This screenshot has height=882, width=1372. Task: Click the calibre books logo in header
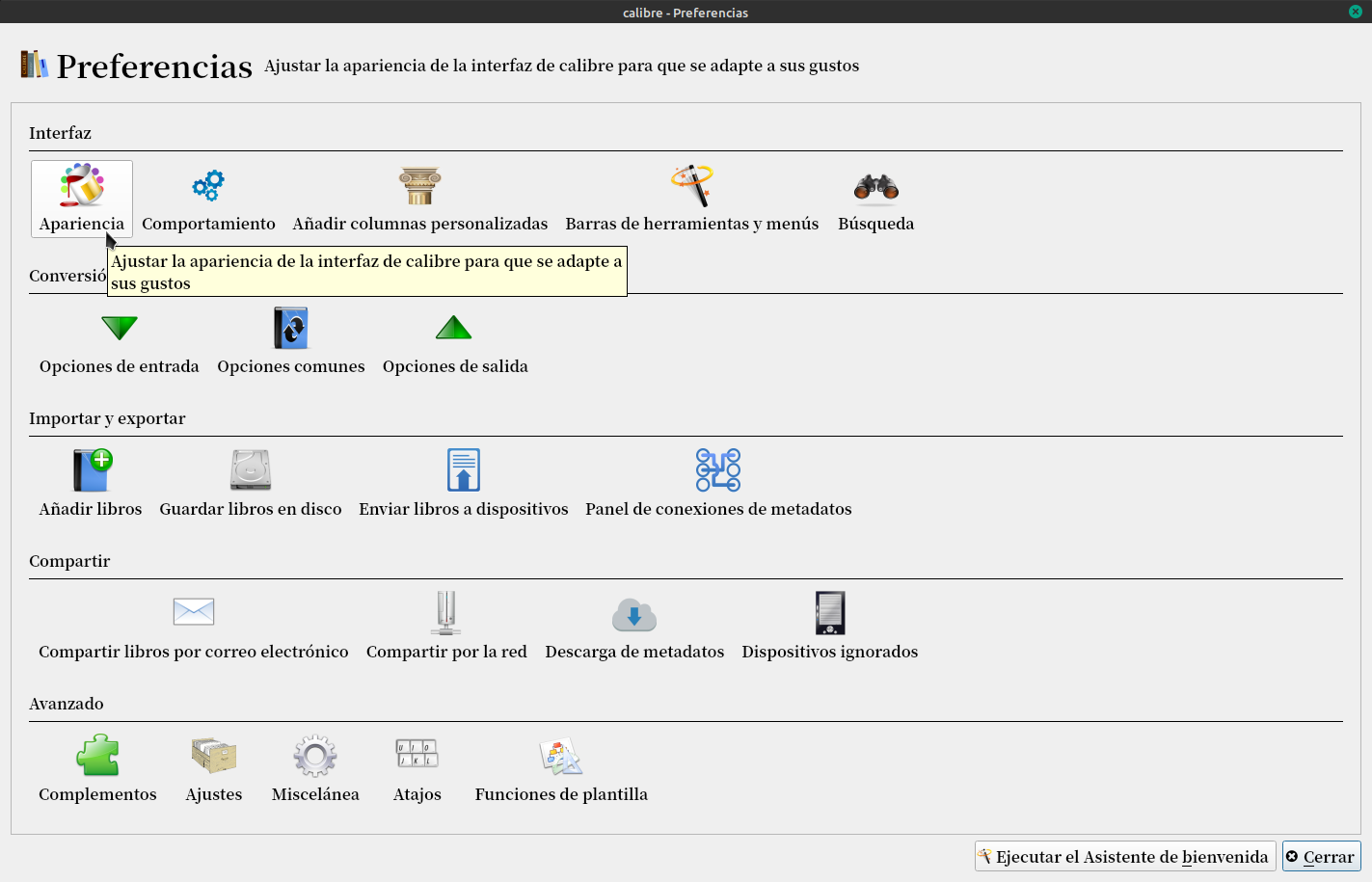coord(34,64)
